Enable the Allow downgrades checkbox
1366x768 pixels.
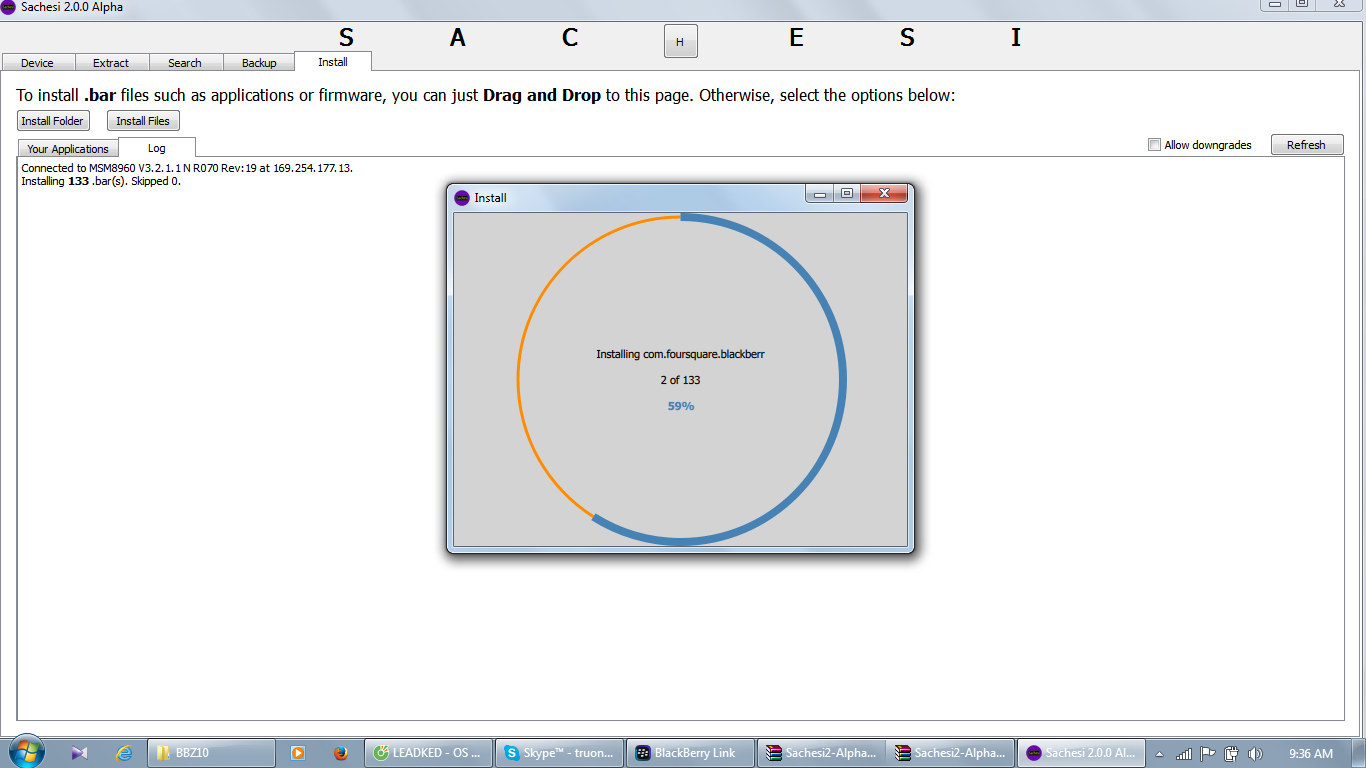1155,145
